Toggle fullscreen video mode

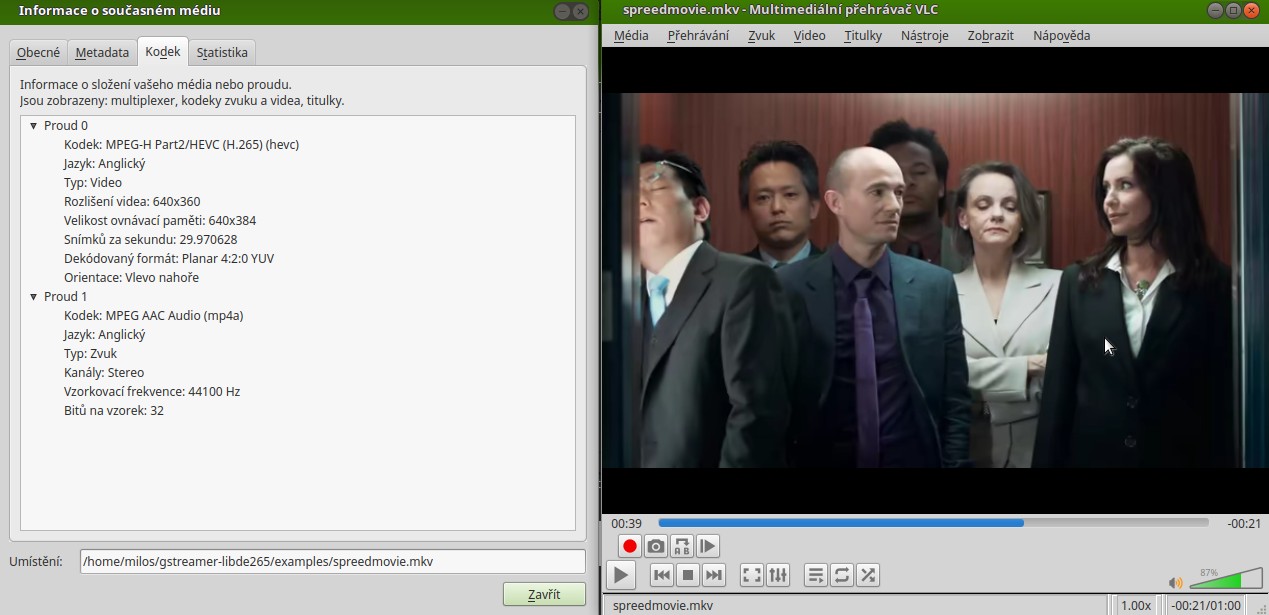pos(752,575)
